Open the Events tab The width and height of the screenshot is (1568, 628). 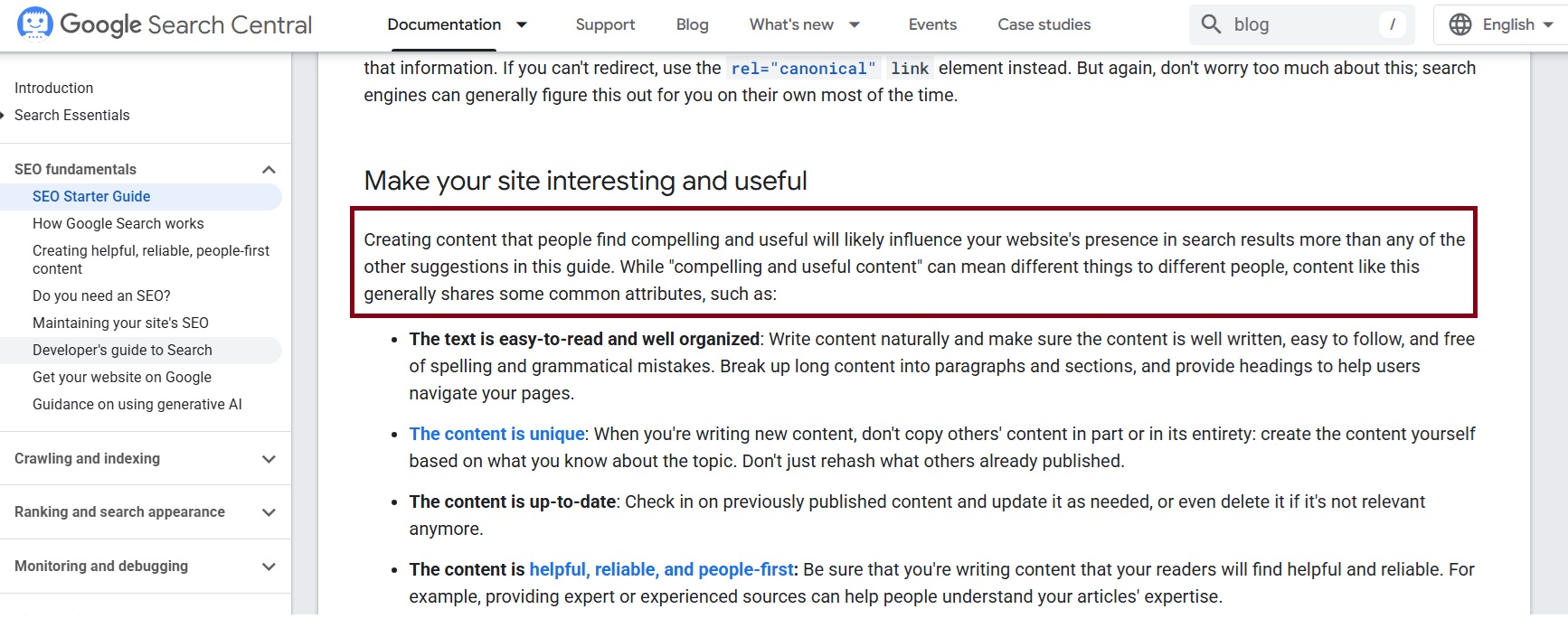pos(932,24)
